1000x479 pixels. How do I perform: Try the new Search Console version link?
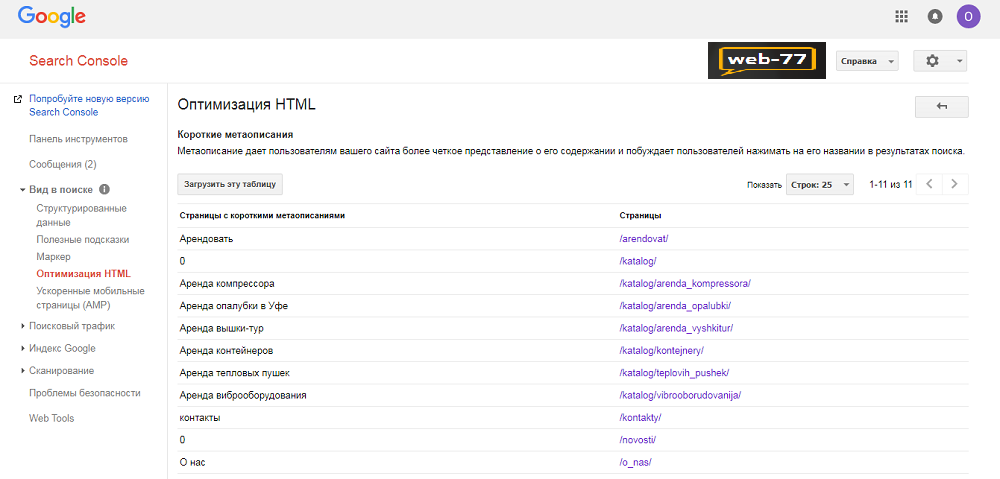[89, 106]
